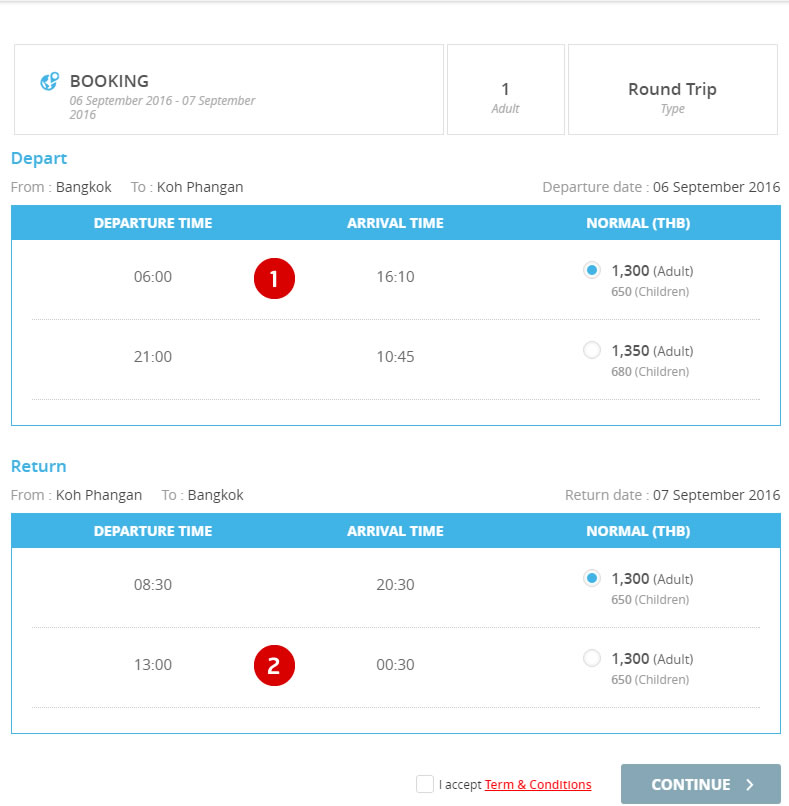The image size is (789, 806).
Task: Click the Return section heading
Action: click(x=39, y=466)
